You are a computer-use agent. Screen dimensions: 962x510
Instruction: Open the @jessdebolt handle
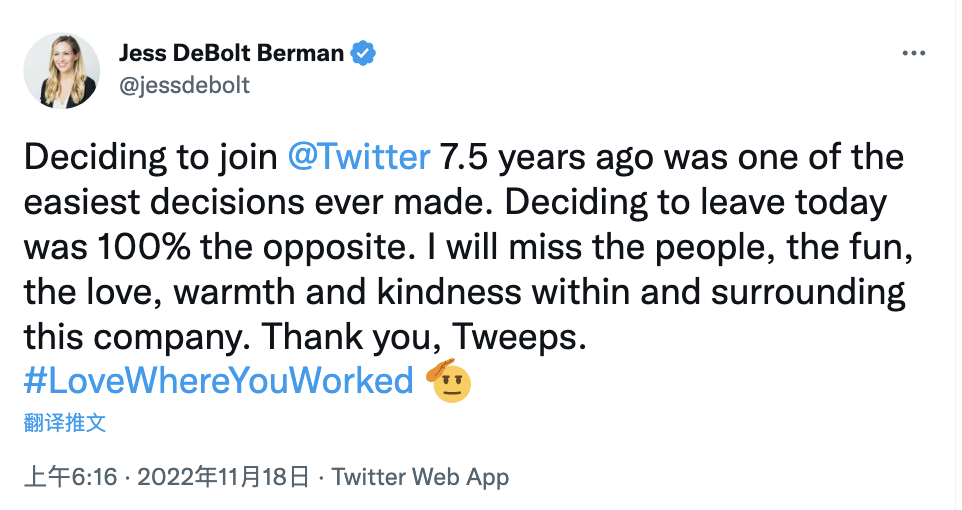coord(184,85)
